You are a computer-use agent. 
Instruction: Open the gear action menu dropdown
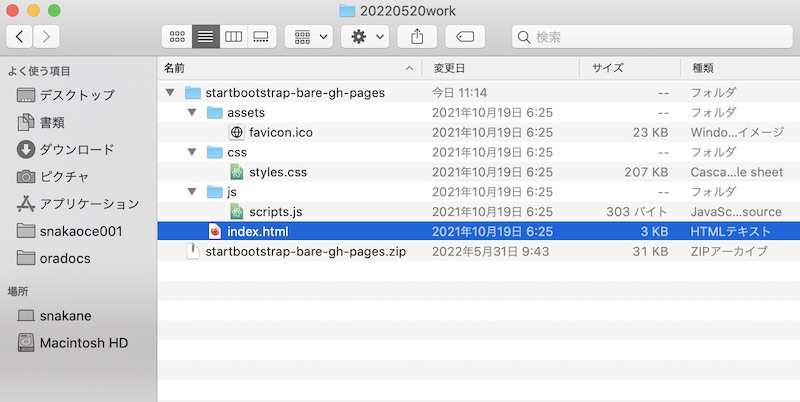coord(366,37)
